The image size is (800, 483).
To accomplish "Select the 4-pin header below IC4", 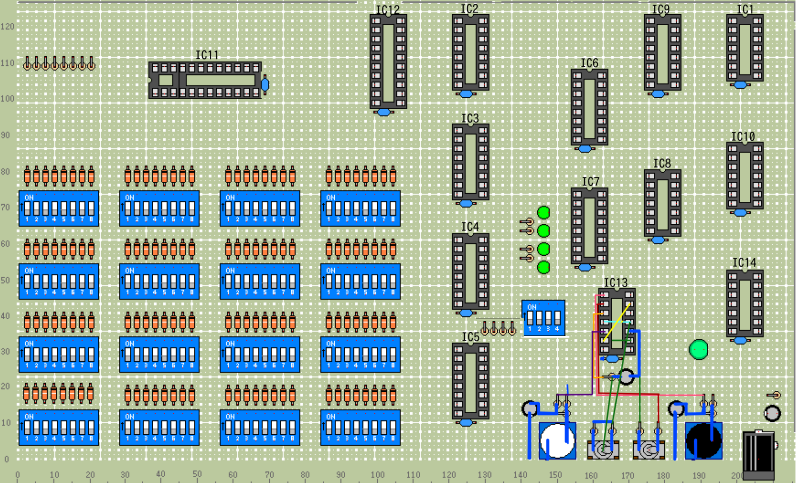I will point(498,328).
